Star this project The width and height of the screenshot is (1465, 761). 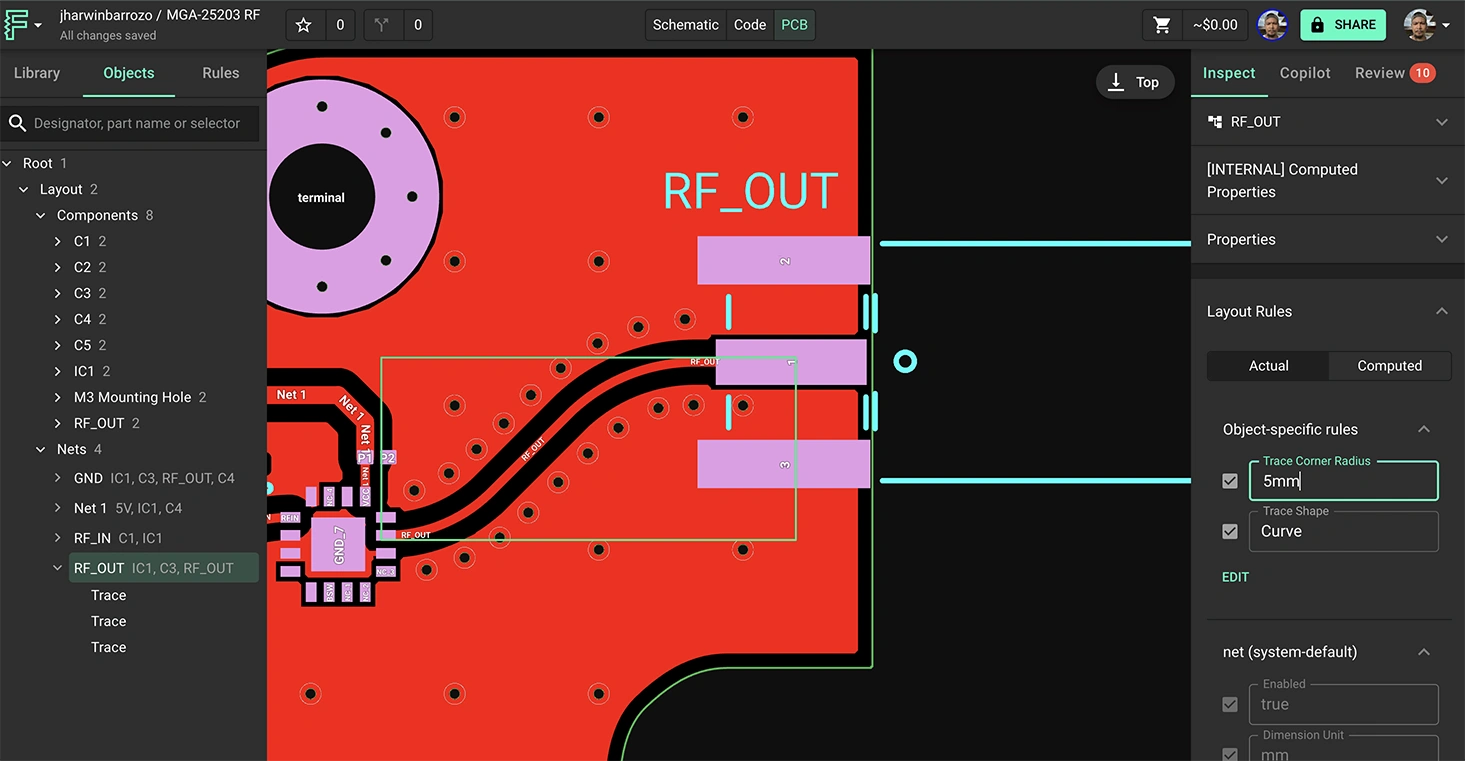(x=304, y=25)
